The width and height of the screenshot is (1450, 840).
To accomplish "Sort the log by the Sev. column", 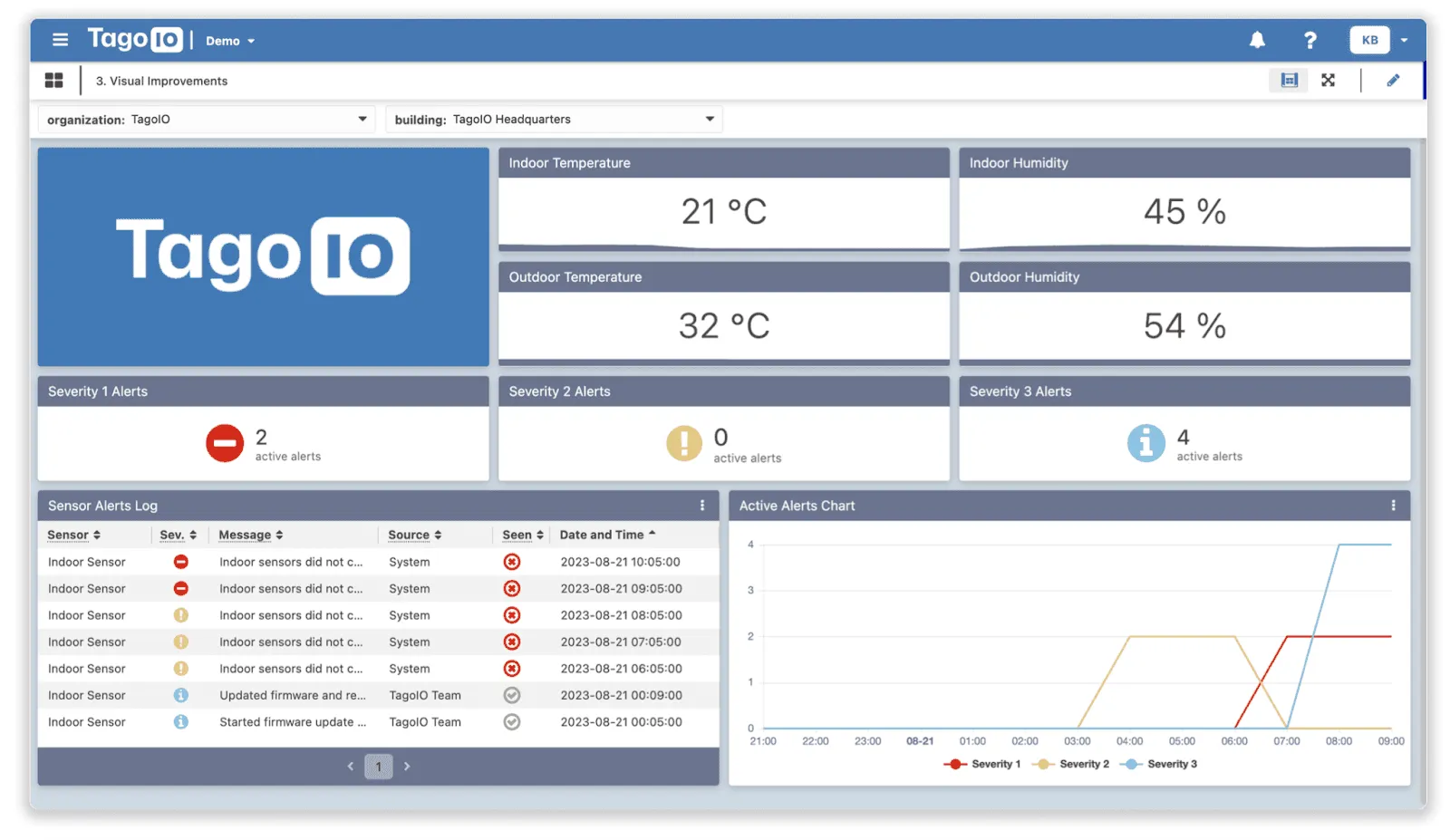I will coord(179,535).
